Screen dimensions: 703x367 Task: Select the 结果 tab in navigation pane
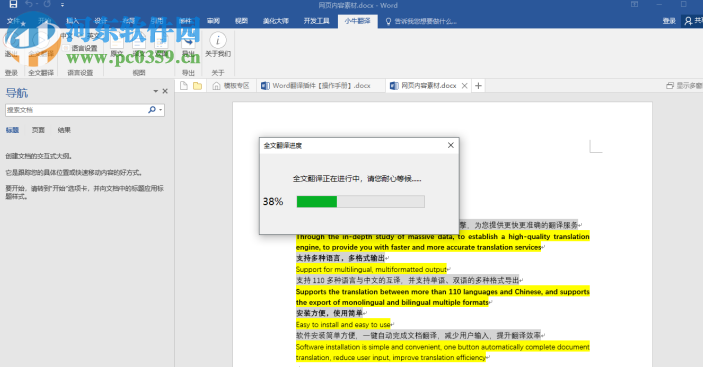(64, 130)
